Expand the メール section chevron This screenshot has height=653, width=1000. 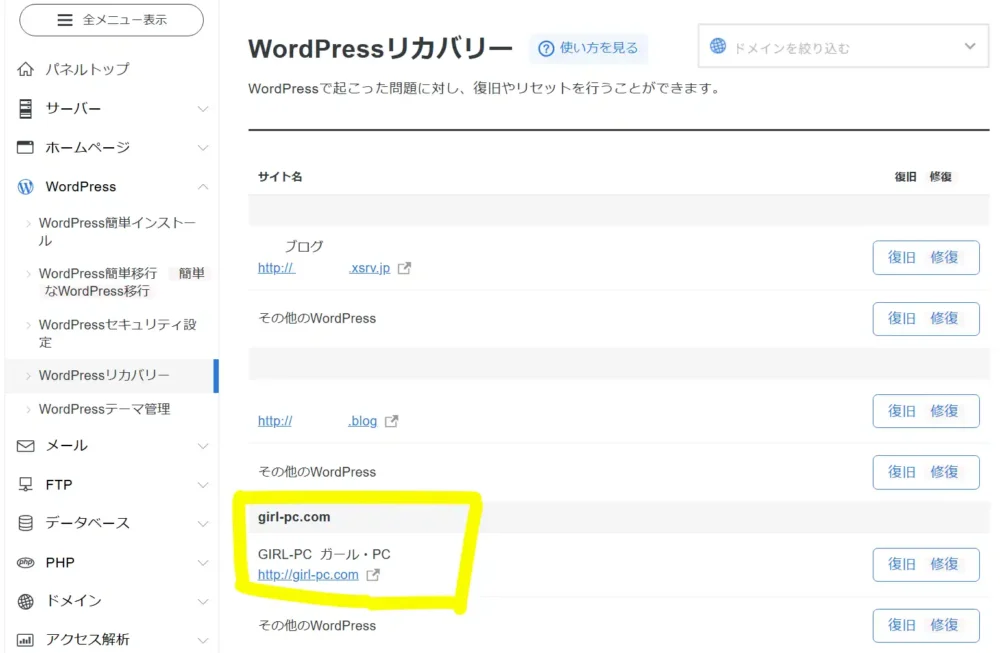pos(202,446)
